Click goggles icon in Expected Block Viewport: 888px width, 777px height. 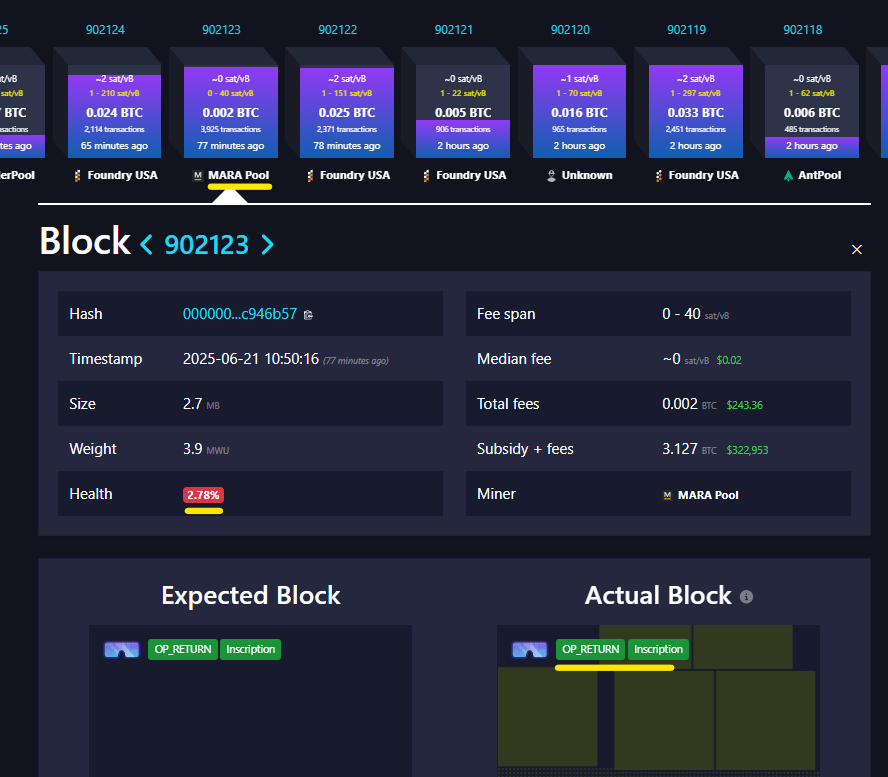[122, 650]
